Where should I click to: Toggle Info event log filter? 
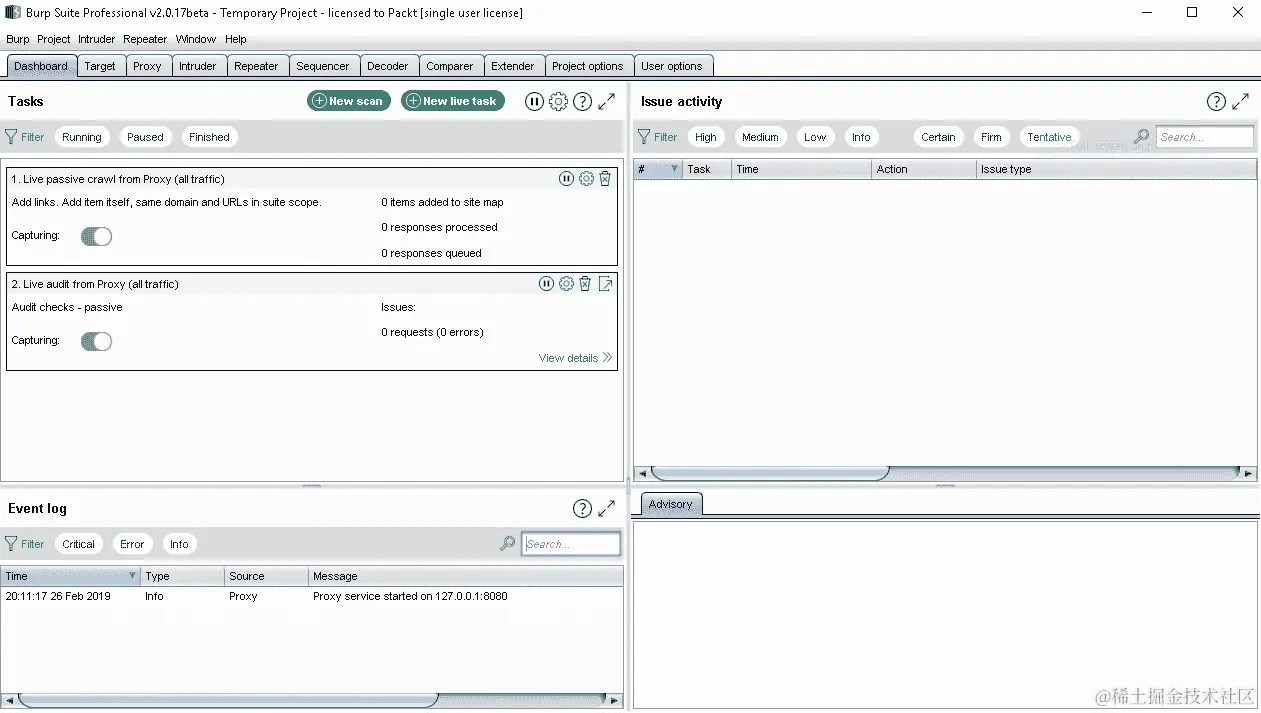point(179,544)
